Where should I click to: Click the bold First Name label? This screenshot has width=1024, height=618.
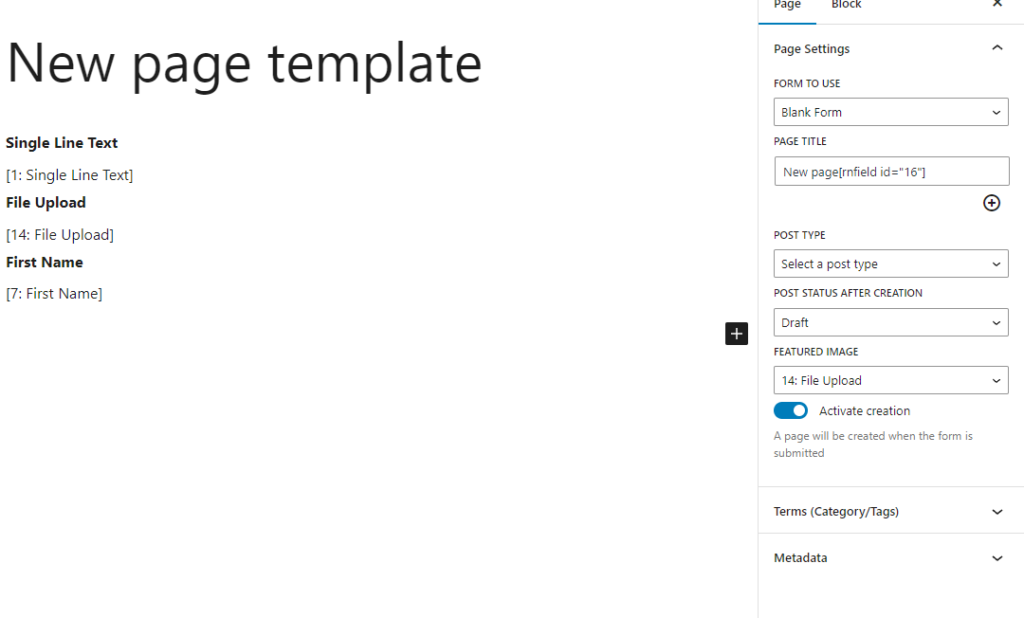[45, 262]
